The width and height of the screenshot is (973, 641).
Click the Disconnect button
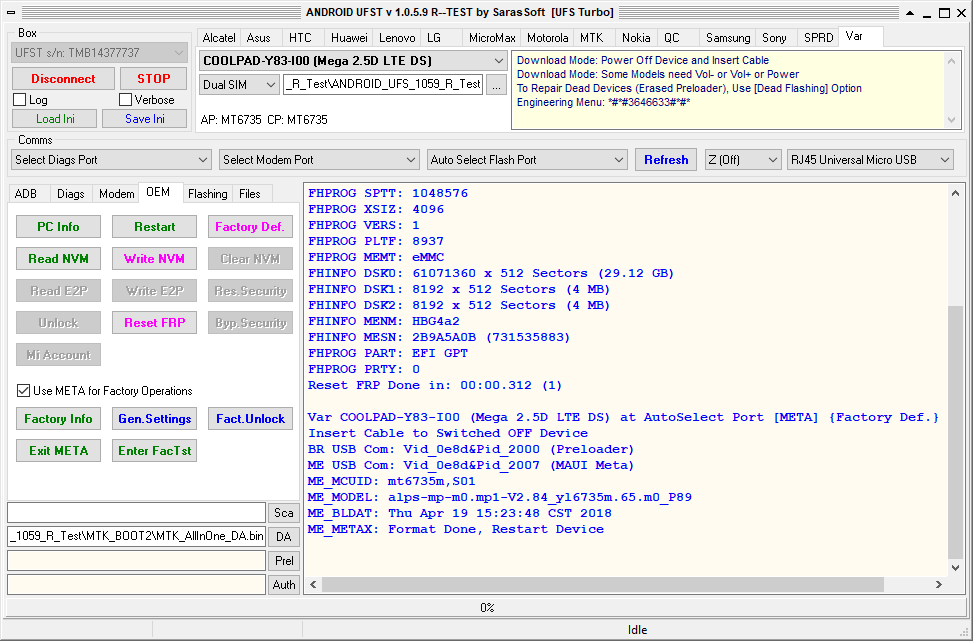tap(63, 79)
